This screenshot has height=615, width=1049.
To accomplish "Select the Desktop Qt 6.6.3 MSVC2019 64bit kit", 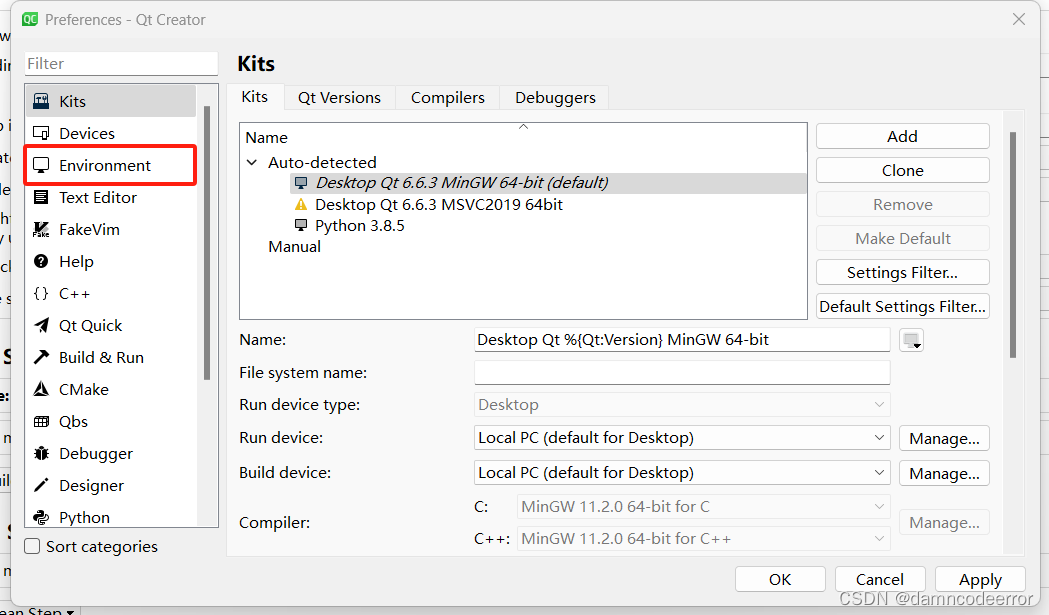I will point(438,205).
